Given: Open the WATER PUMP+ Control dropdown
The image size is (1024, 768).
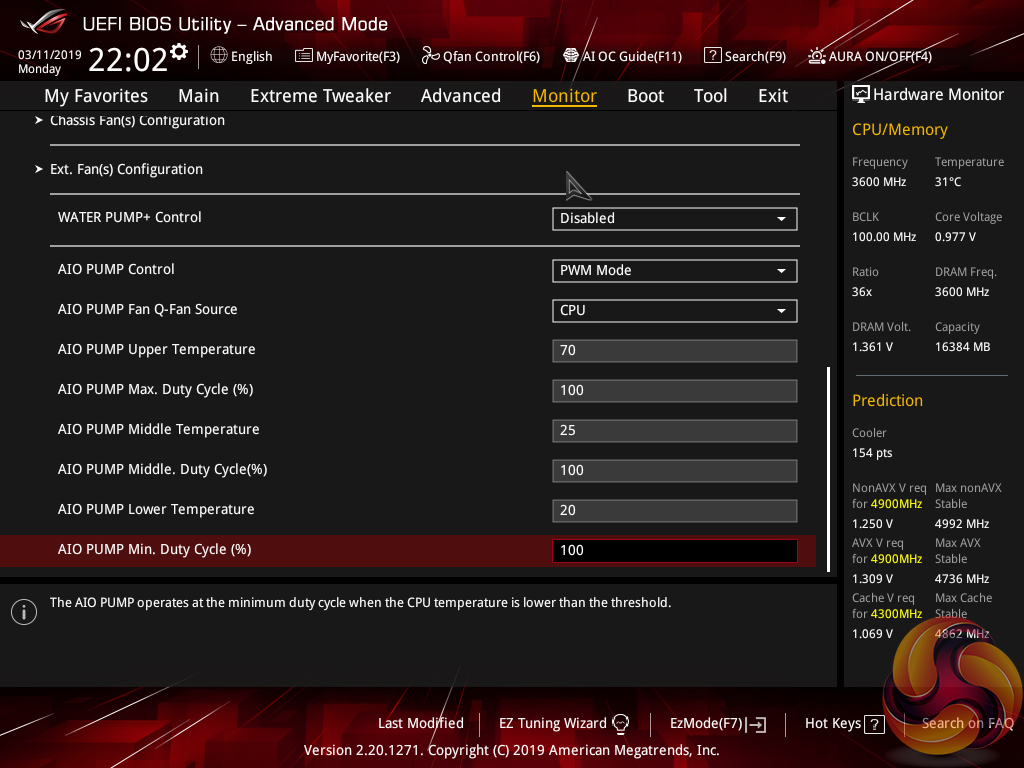Looking at the screenshot, I should 675,219.
